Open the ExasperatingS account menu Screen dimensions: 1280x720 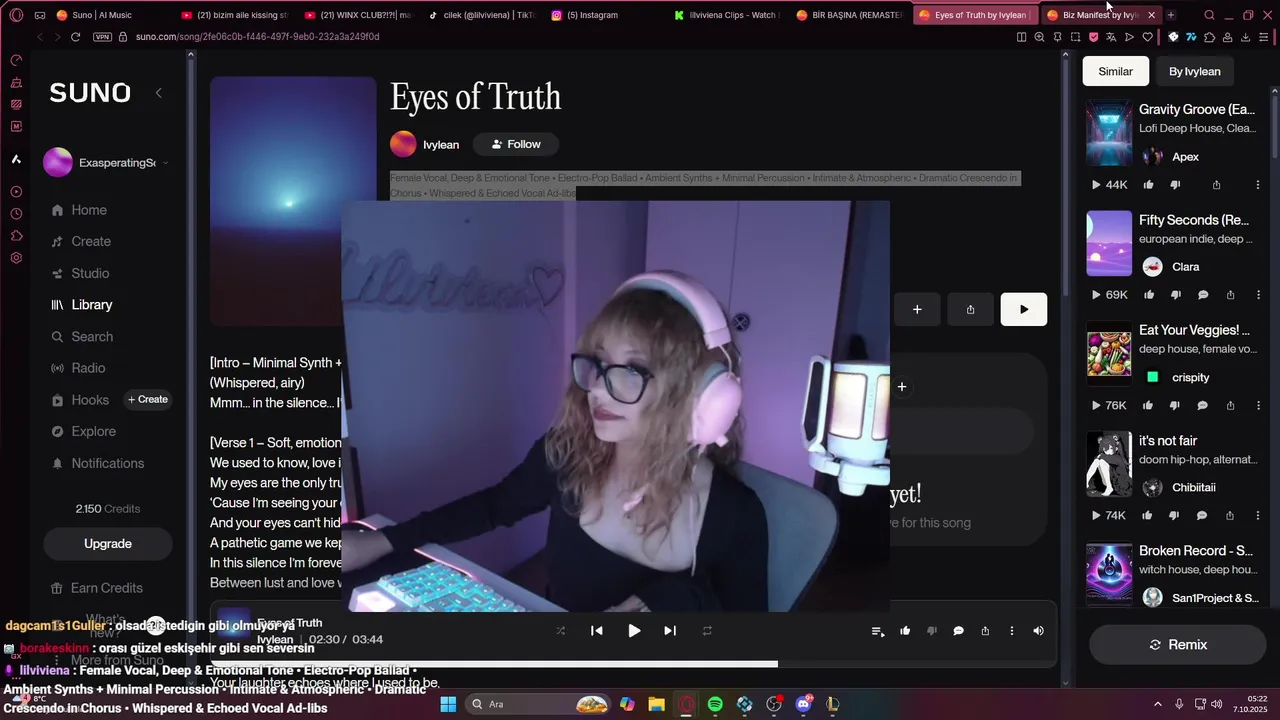coord(107,163)
